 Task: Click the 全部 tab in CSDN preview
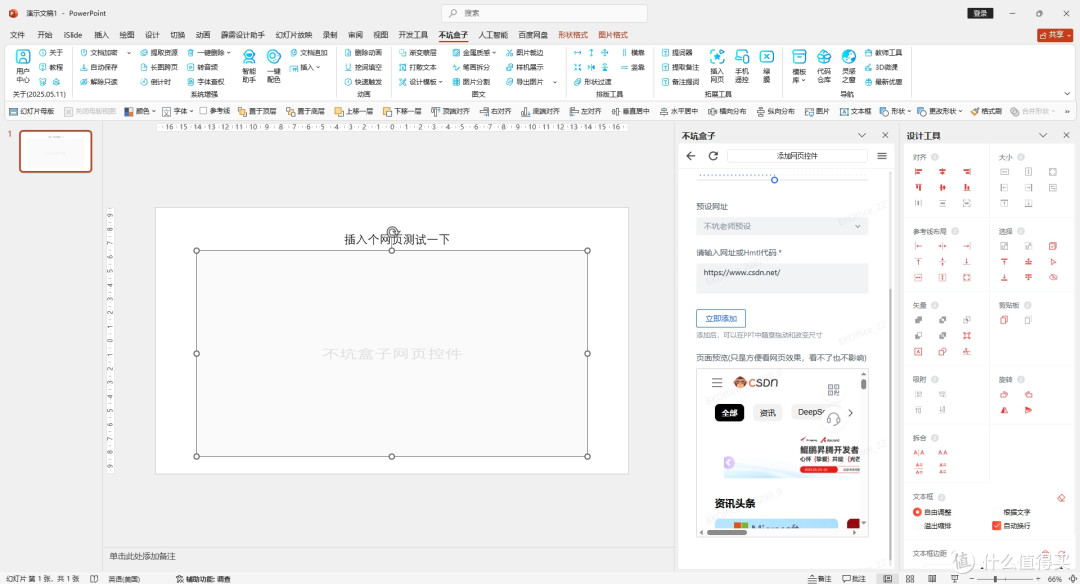tap(729, 413)
